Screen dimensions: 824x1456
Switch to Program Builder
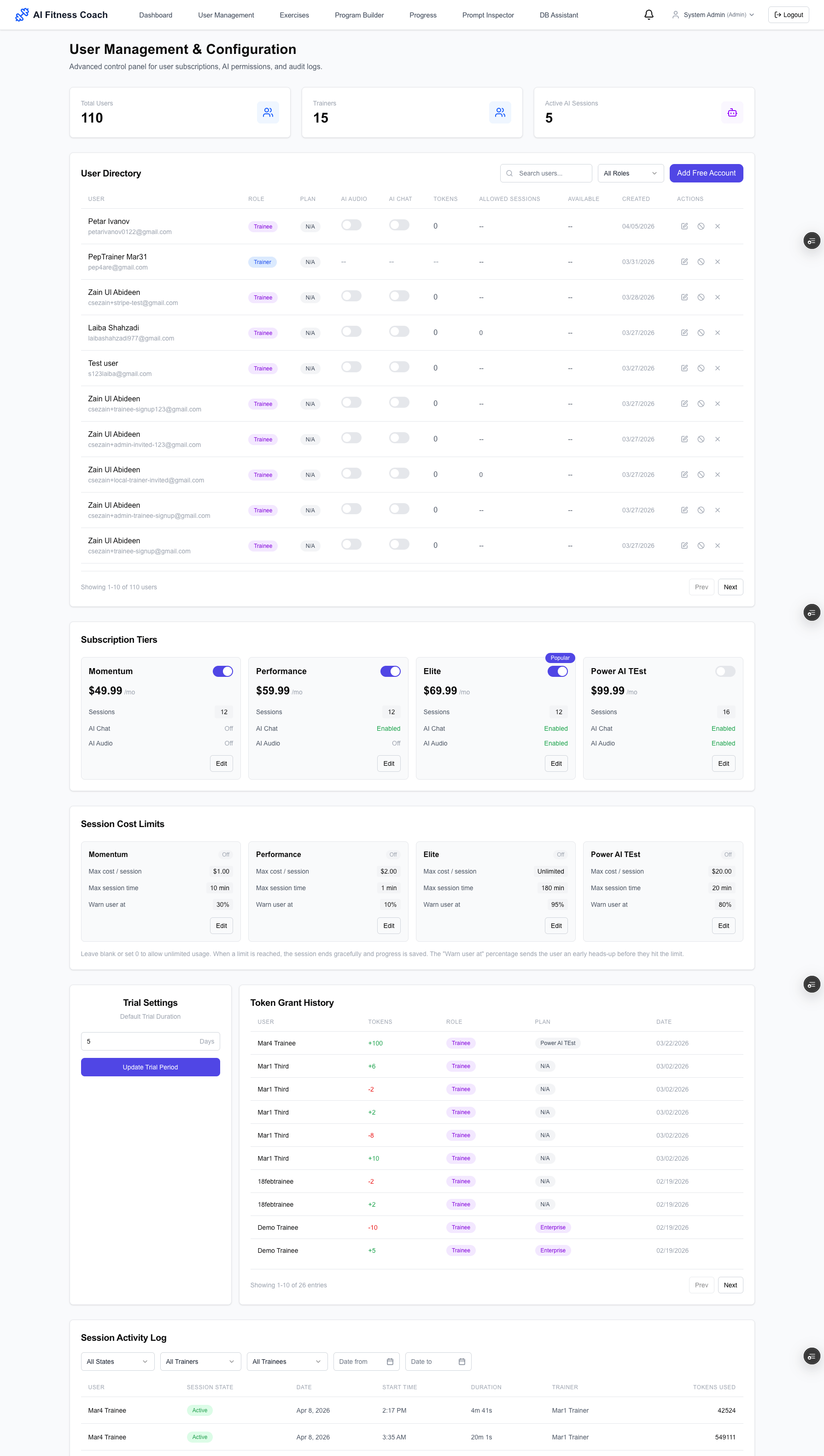point(359,15)
